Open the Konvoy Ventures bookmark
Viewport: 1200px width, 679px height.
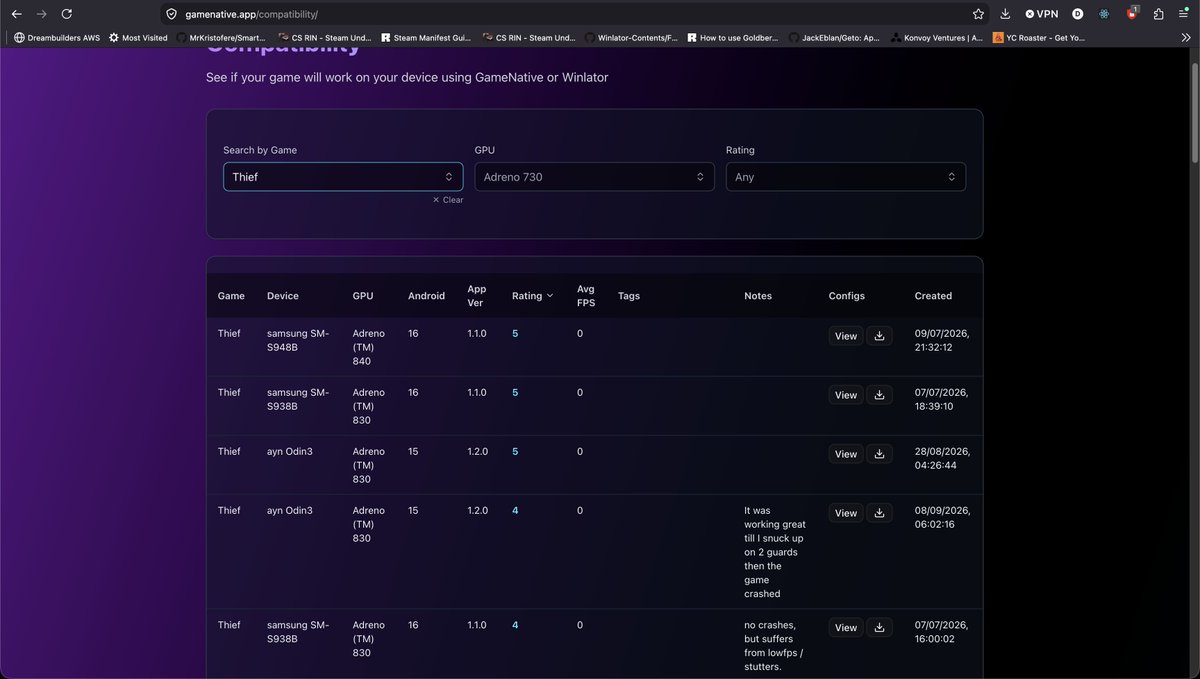point(937,38)
